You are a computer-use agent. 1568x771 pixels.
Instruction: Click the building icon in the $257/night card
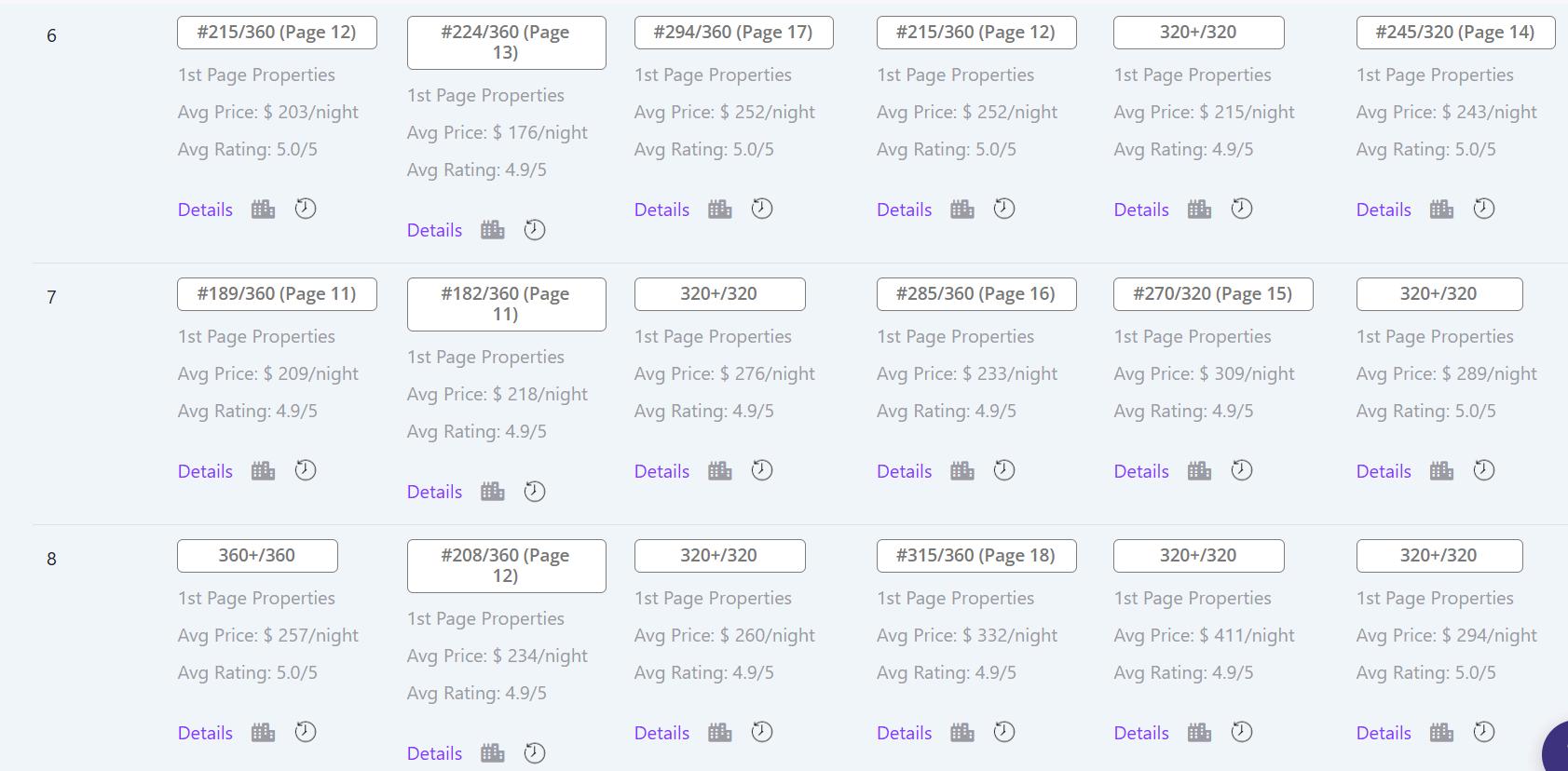tap(264, 733)
